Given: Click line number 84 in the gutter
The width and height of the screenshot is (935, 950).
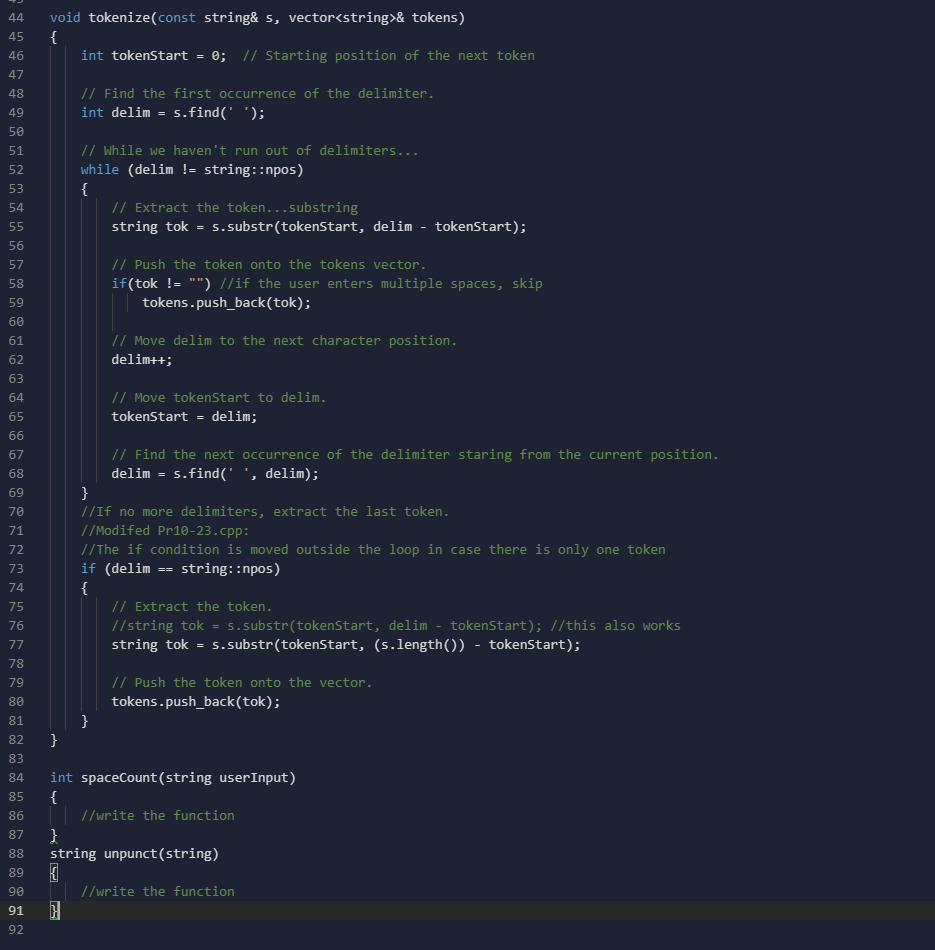Looking at the screenshot, I should [x=16, y=778].
